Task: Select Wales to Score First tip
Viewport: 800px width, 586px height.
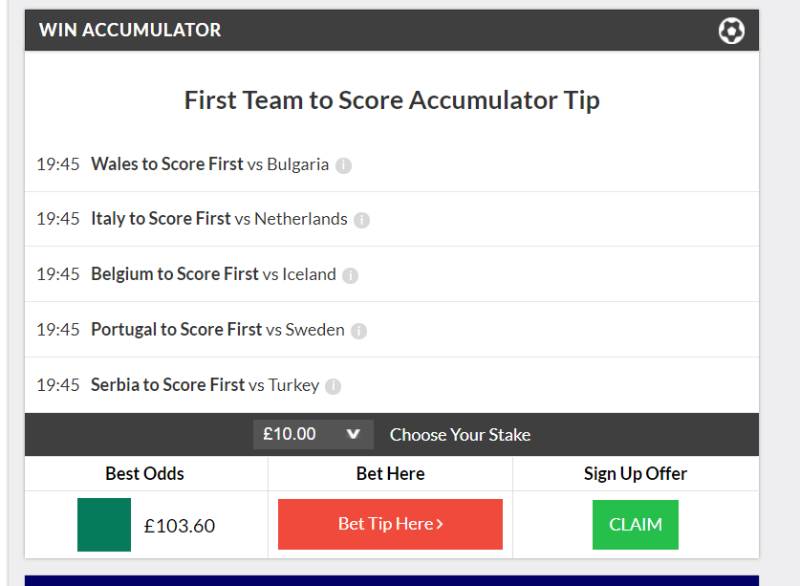Action: (167, 164)
